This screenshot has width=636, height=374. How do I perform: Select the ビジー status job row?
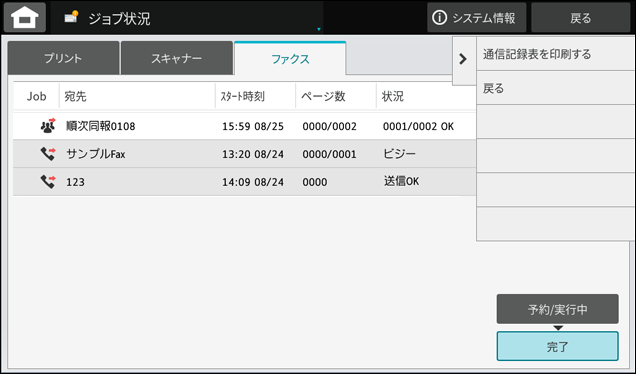[x=244, y=154]
